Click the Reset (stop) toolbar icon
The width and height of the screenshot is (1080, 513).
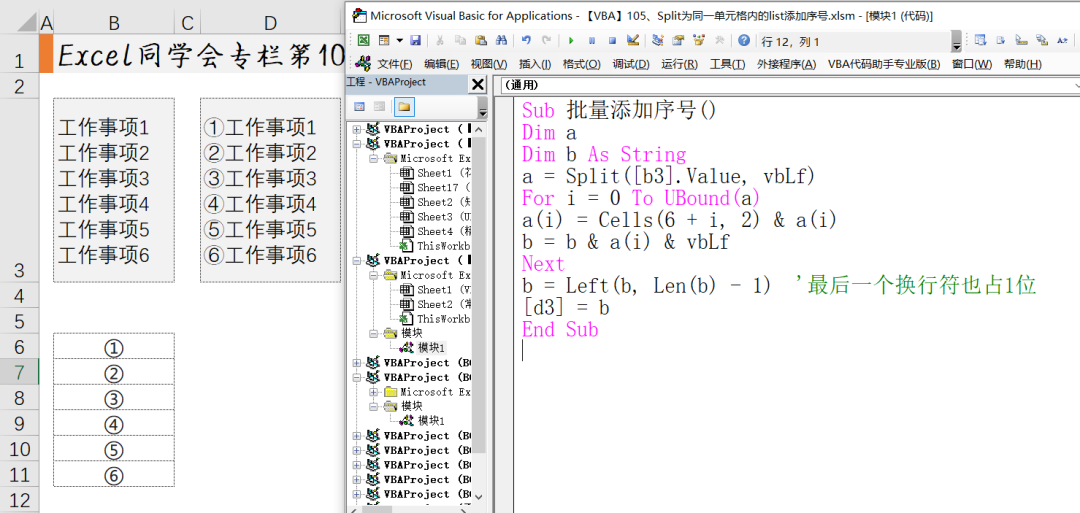coord(611,41)
